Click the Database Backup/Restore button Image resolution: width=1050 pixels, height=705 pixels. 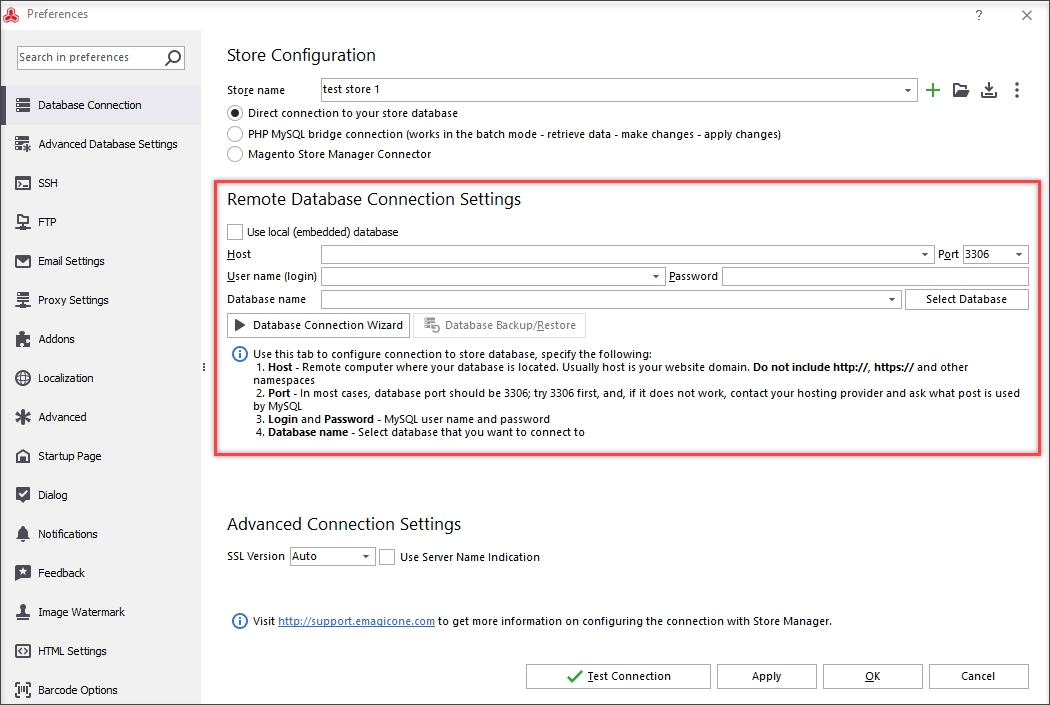(500, 325)
